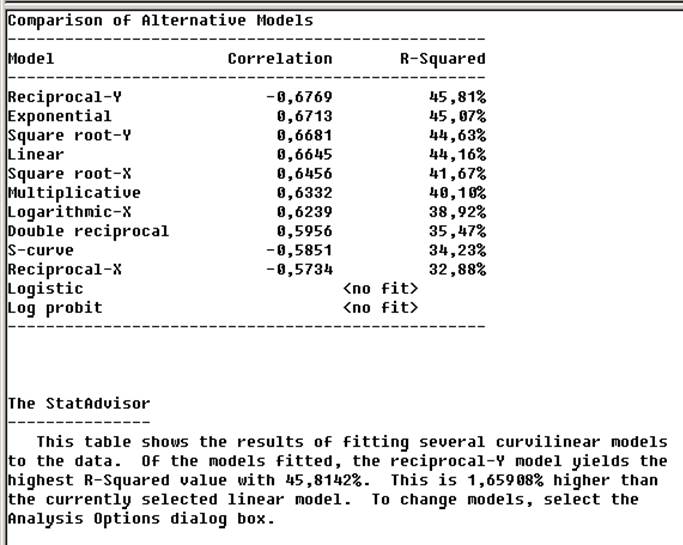
Task: Click the Model column header
Action: click(x=31, y=59)
